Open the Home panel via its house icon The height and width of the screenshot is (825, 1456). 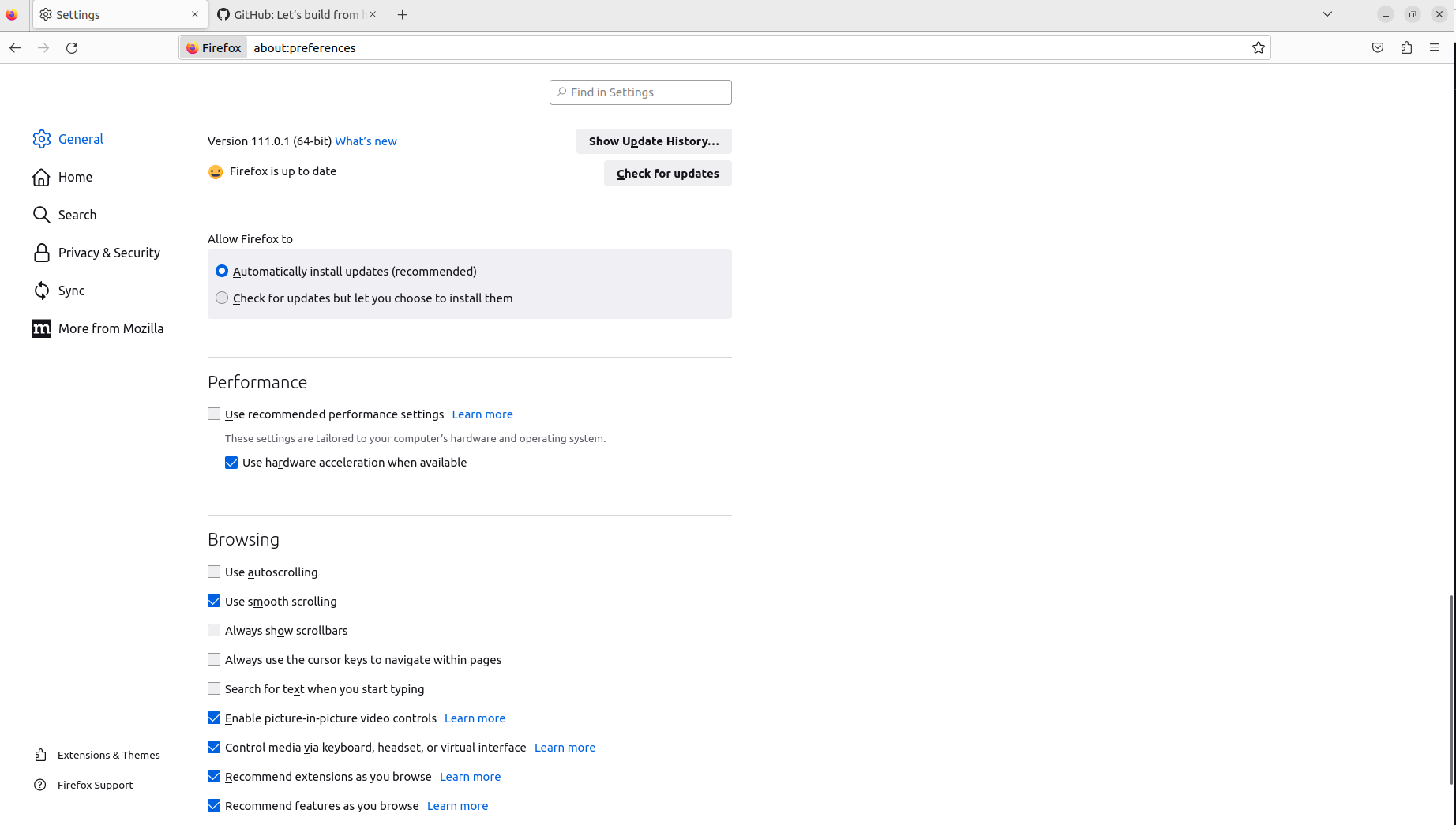point(41,177)
